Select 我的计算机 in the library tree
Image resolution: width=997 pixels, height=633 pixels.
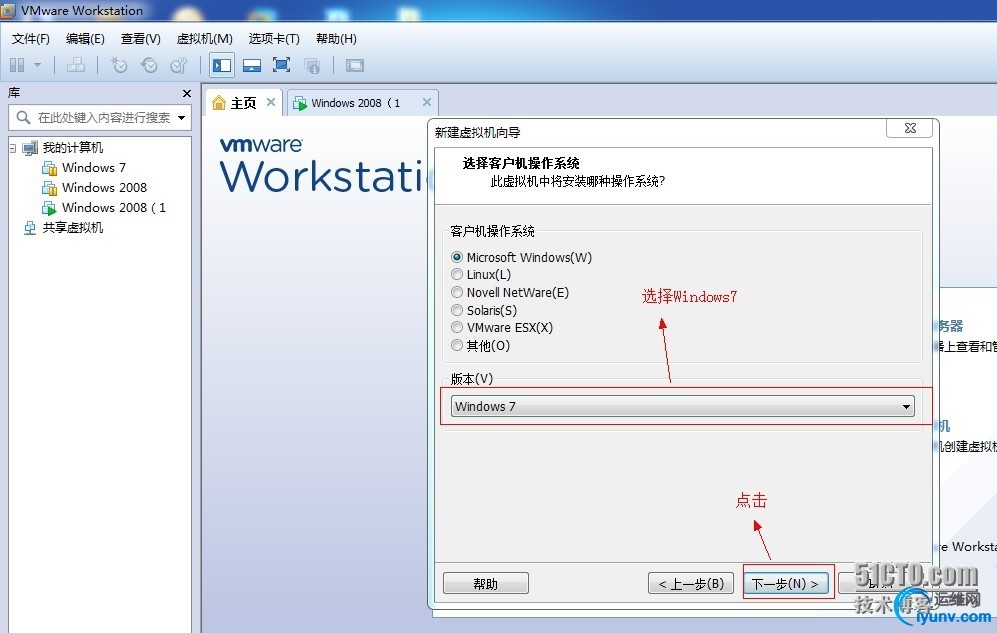[x=72, y=148]
